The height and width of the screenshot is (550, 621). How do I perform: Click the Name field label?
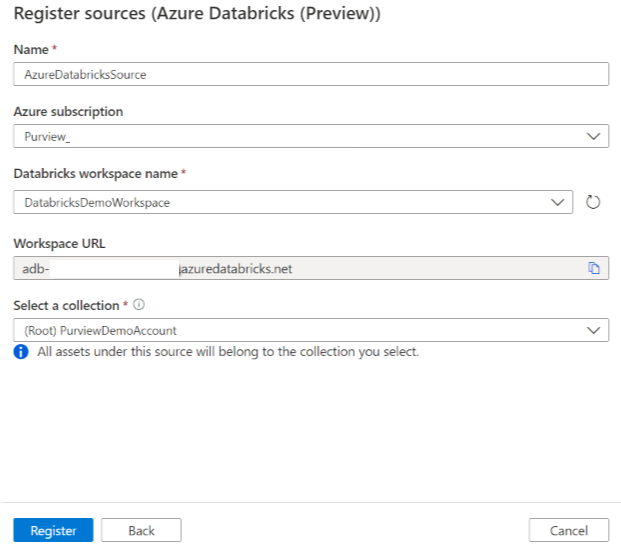click(x=30, y=49)
